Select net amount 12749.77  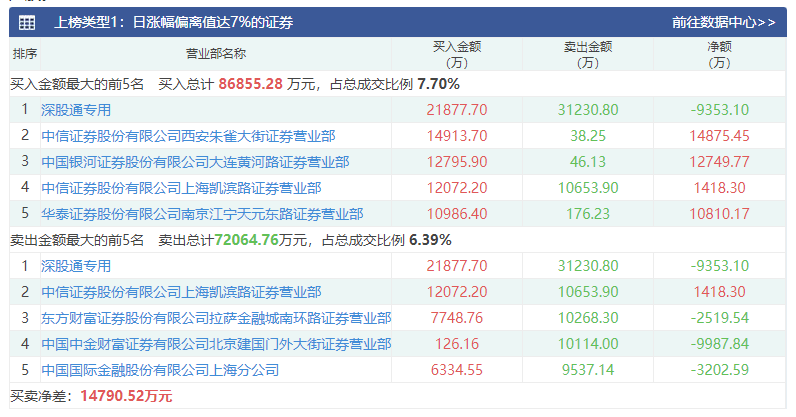(719, 162)
